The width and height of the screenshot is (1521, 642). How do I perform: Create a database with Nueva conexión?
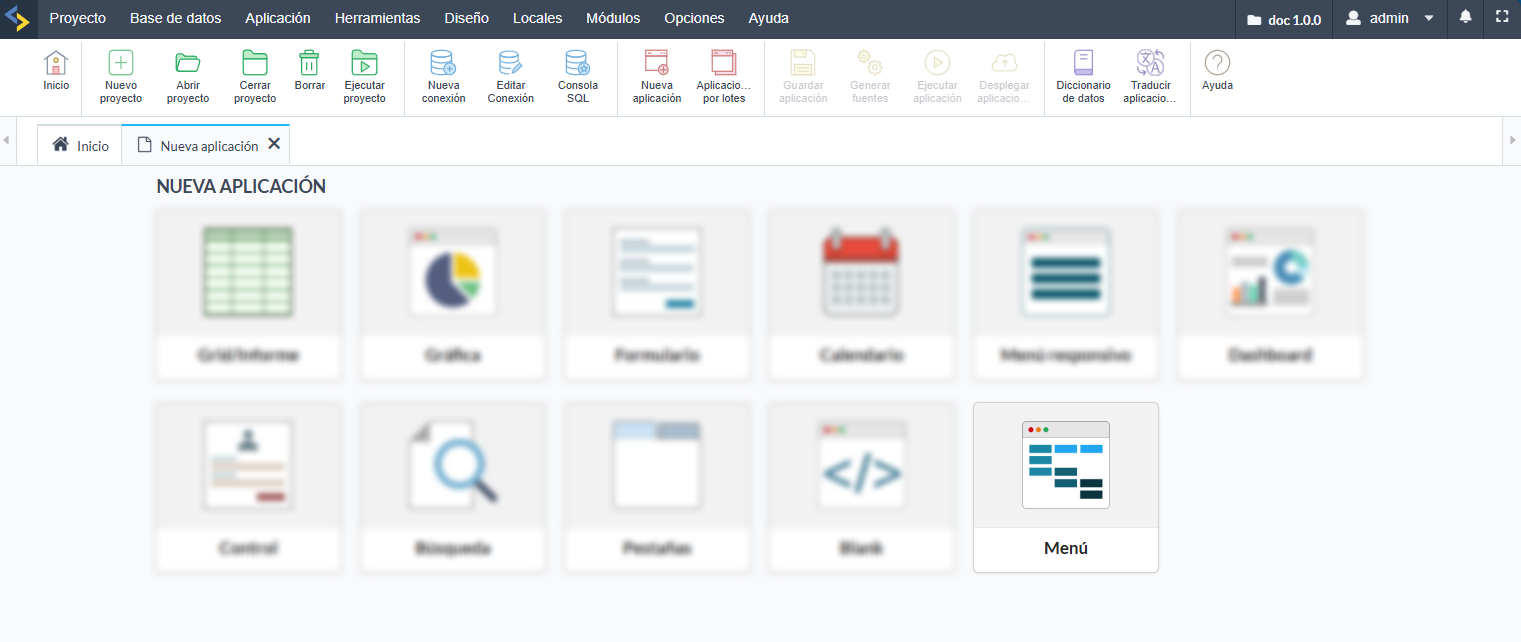(443, 64)
